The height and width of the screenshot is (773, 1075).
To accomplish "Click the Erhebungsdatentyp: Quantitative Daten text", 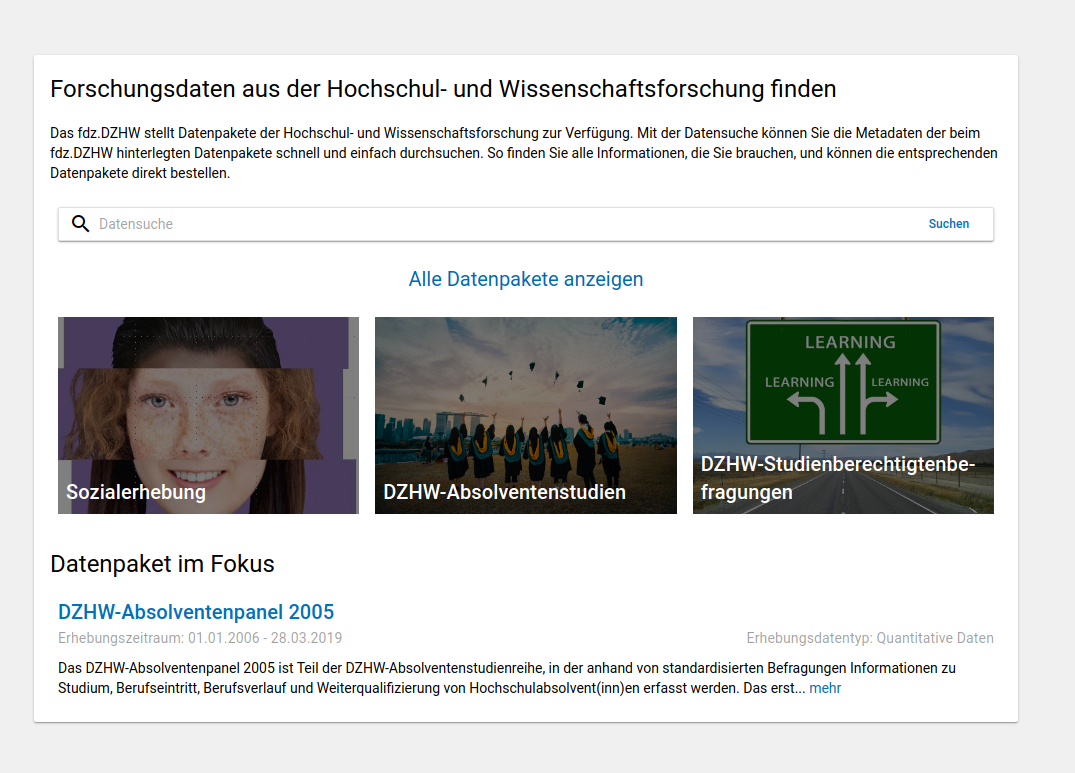I will tap(870, 638).
